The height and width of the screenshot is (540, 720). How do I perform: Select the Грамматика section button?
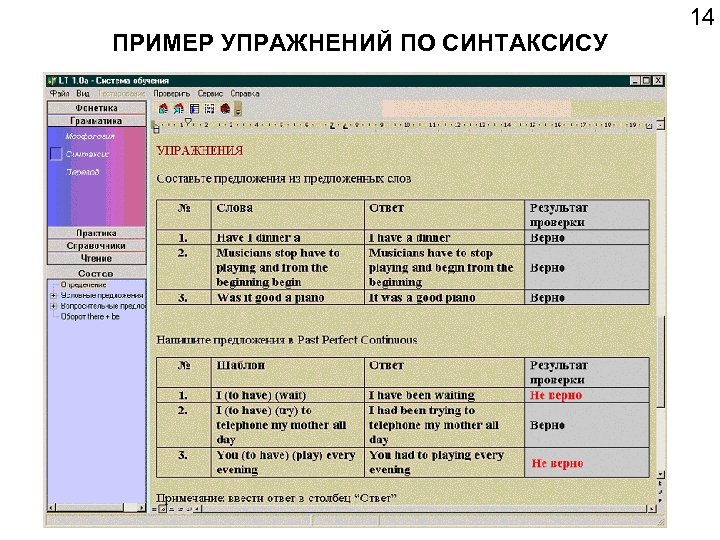click(x=96, y=121)
